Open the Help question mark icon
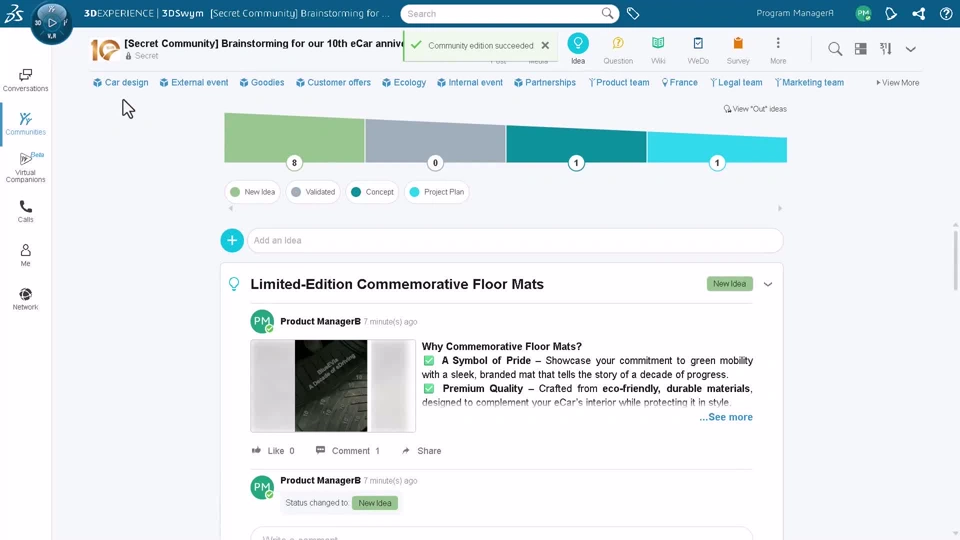This screenshot has width=960, height=540. pyautogui.click(x=946, y=13)
